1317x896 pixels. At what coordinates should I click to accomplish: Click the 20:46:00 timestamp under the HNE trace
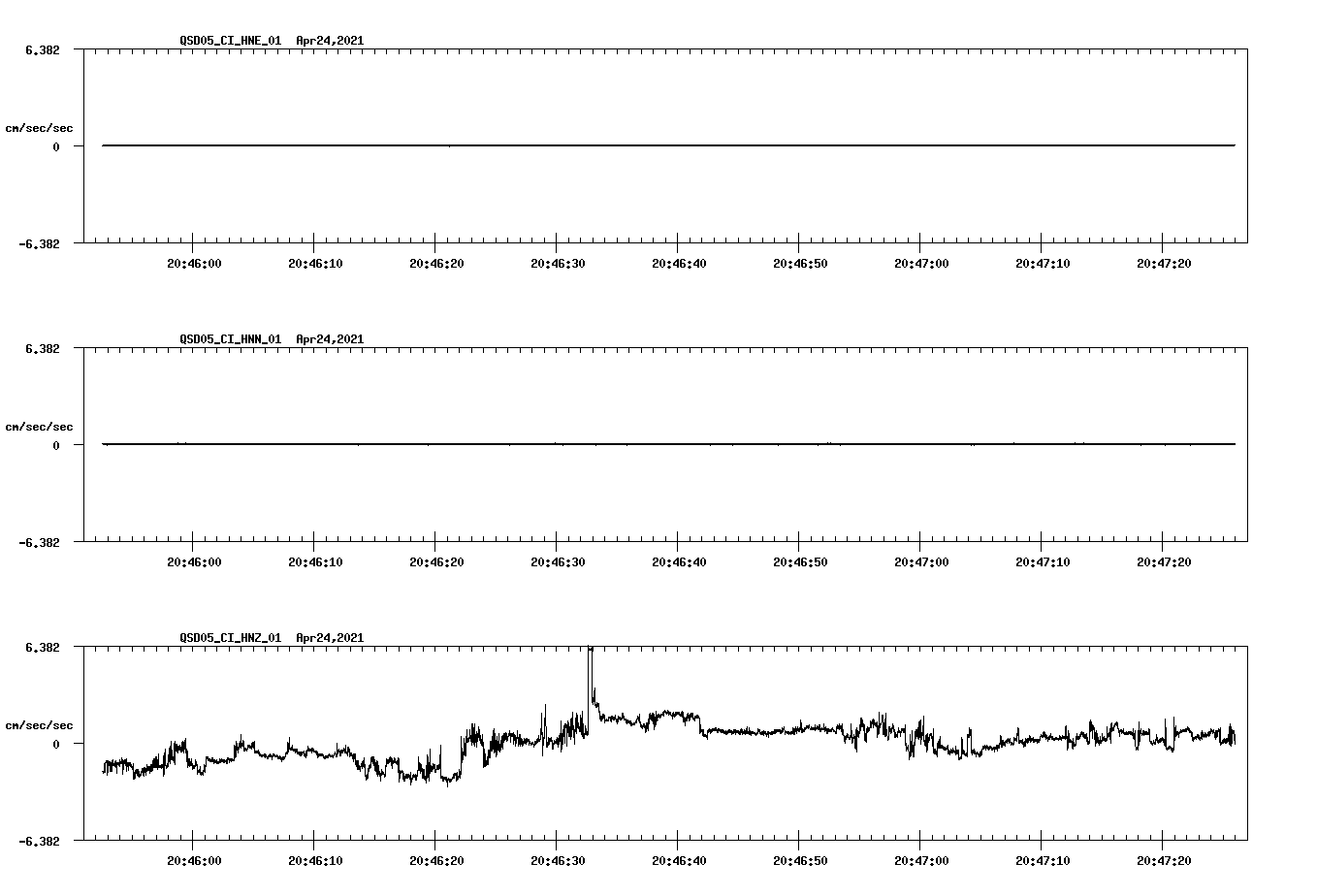pos(193,262)
